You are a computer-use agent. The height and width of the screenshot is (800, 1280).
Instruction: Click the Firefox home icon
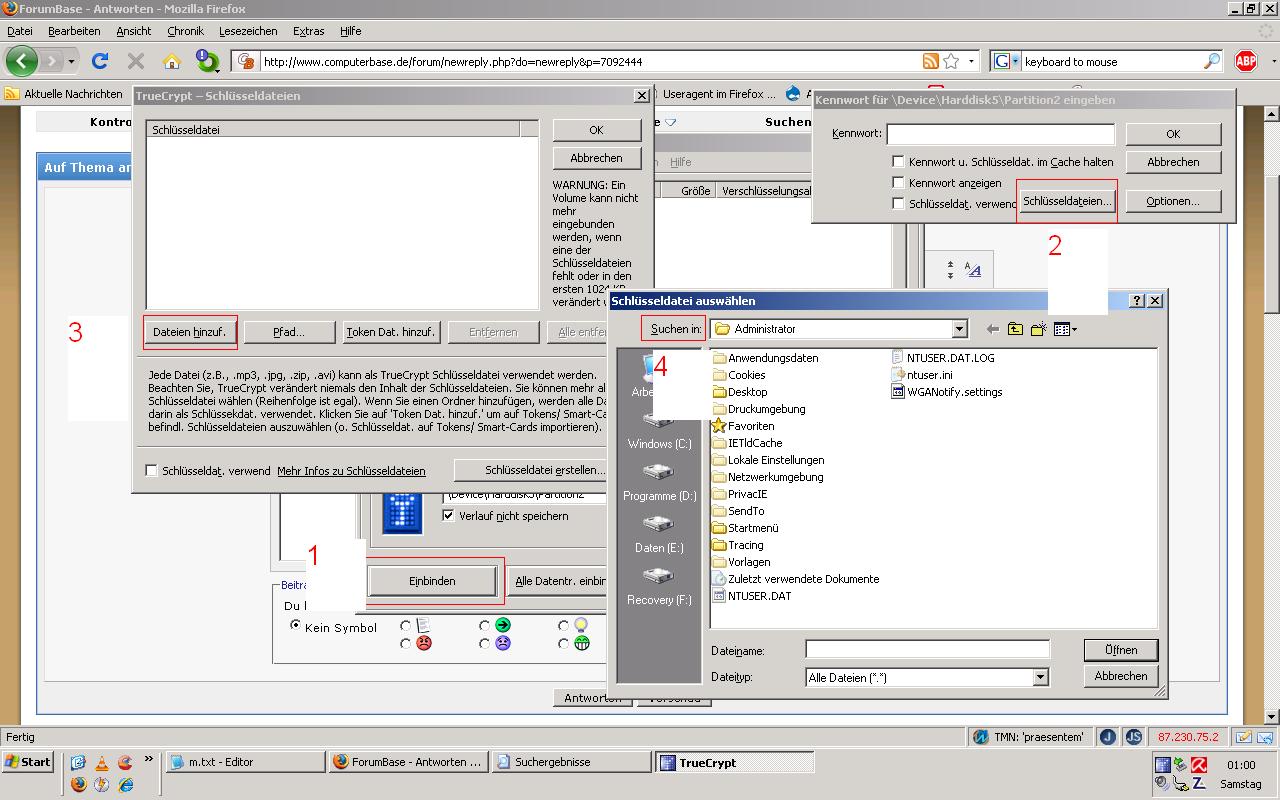click(x=172, y=61)
